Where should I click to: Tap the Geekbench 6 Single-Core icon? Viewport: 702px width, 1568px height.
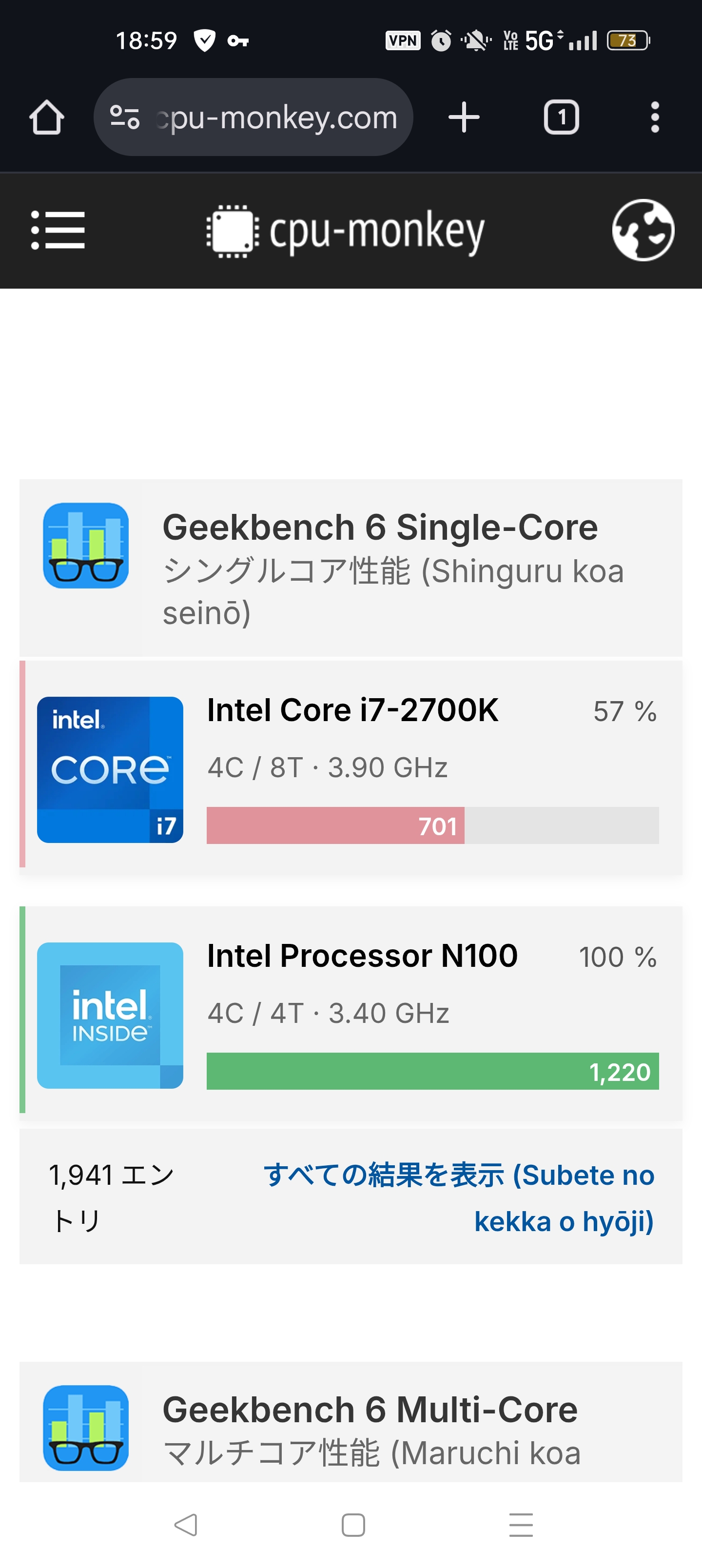[x=86, y=546]
